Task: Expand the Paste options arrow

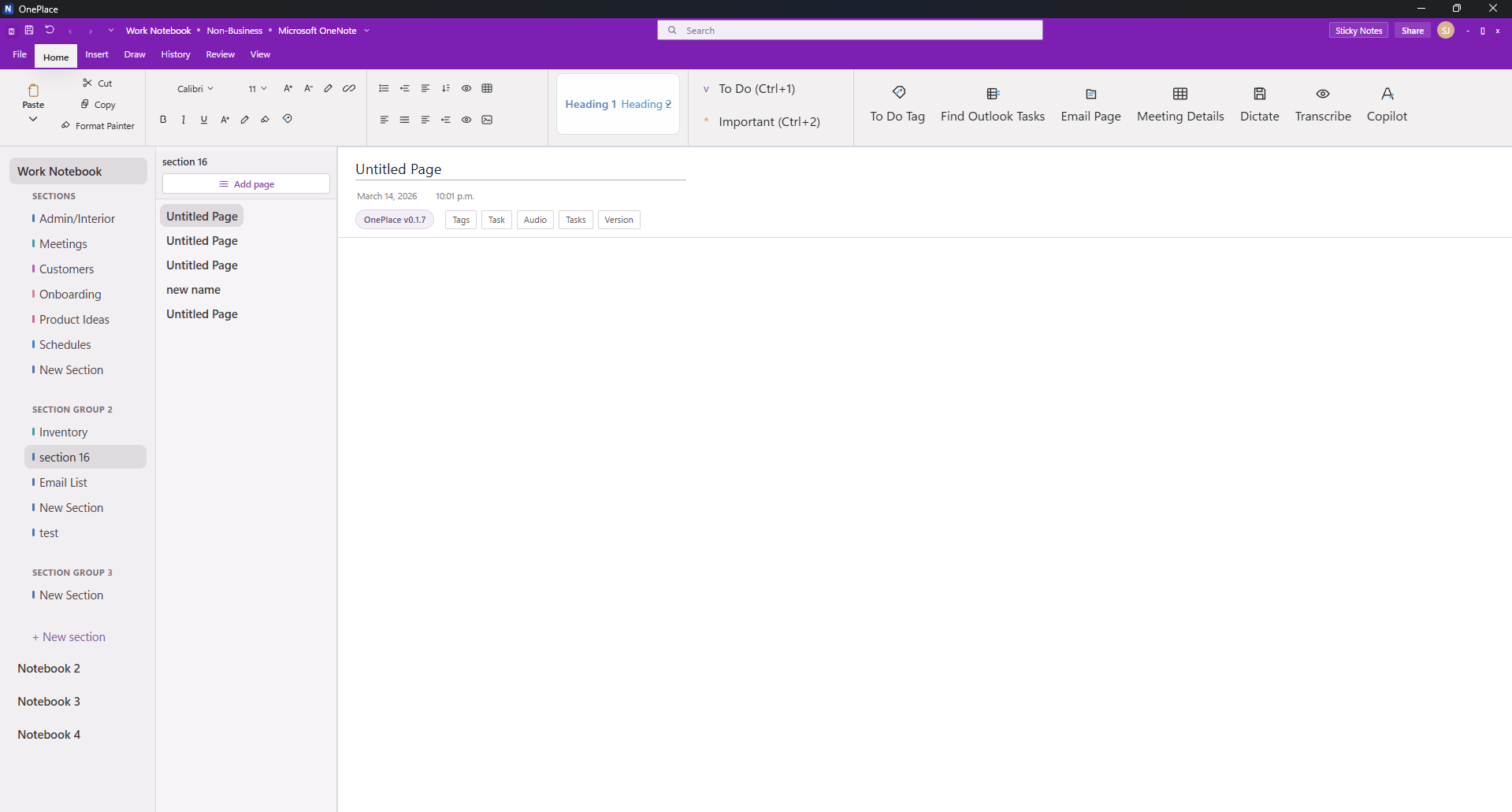Action: (x=33, y=119)
